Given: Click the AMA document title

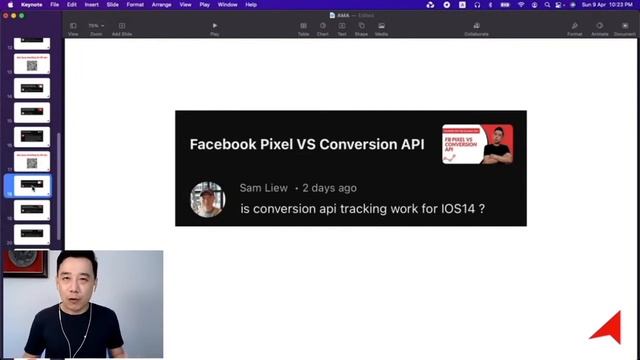Looking at the screenshot, I should [343, 16].
